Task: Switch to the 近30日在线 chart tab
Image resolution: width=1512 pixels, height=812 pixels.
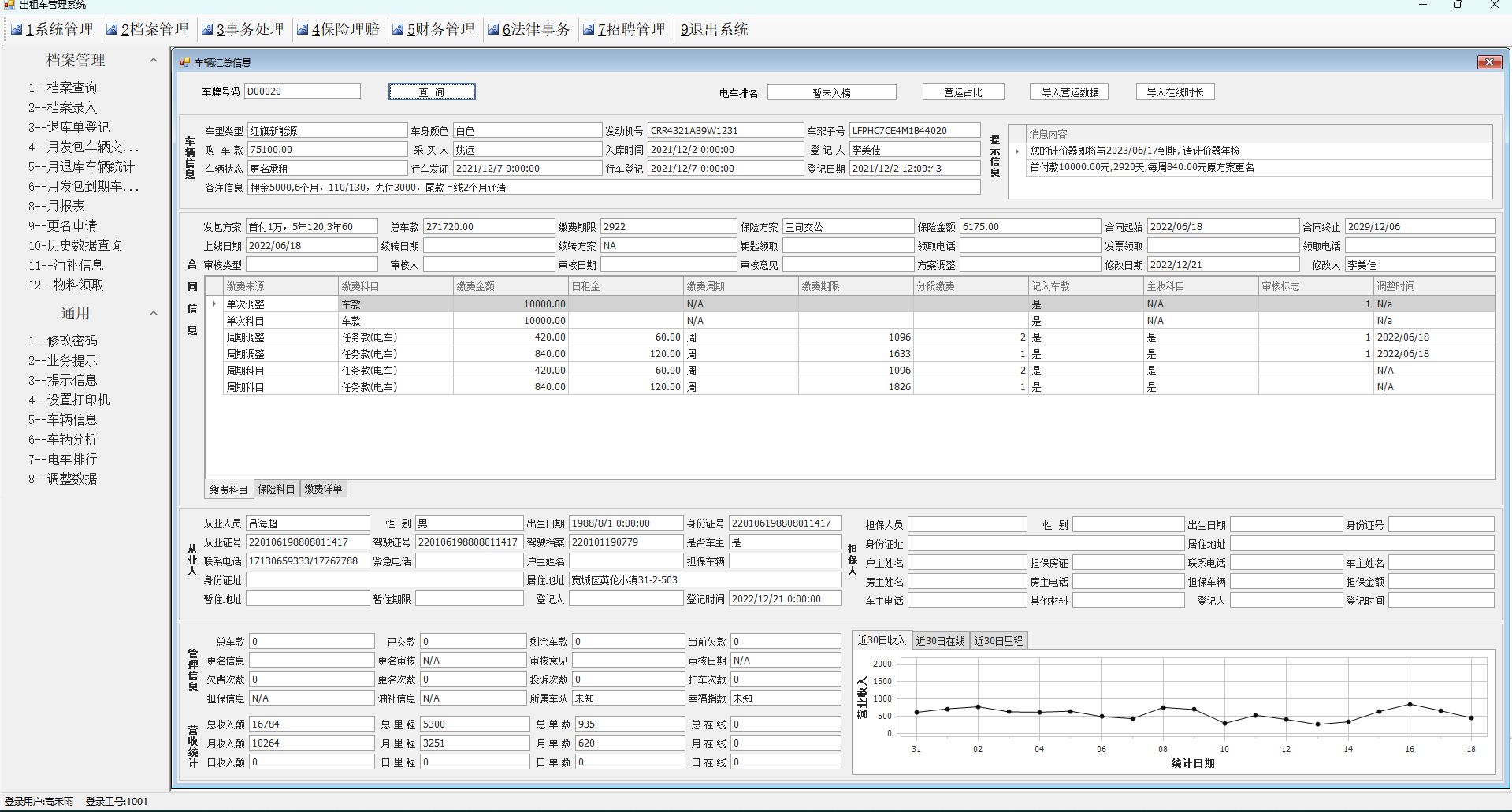Action: [940, 641]
